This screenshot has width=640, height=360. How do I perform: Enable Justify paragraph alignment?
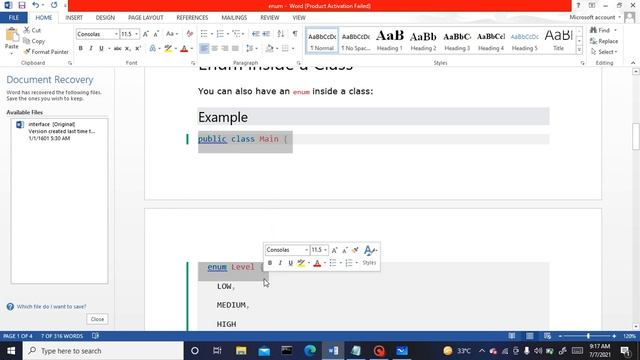pyautogui.click(x=235, y=49)
